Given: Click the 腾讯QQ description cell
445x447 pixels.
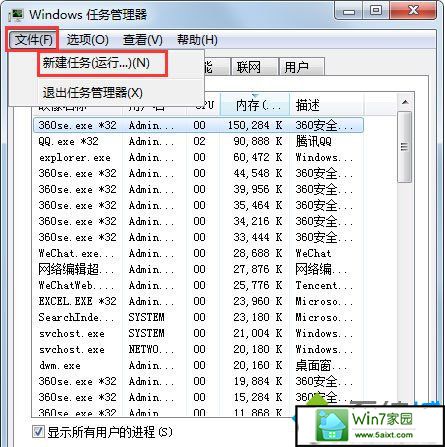Looking at the screenshot, I should (x=313, y=142).
